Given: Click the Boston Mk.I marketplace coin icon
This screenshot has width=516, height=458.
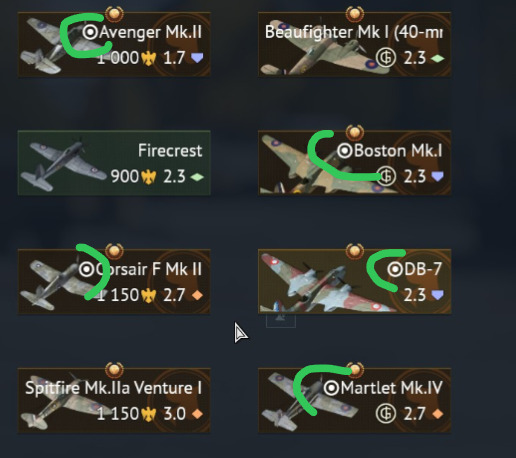Looking at the screenshot, I should 386,176.
